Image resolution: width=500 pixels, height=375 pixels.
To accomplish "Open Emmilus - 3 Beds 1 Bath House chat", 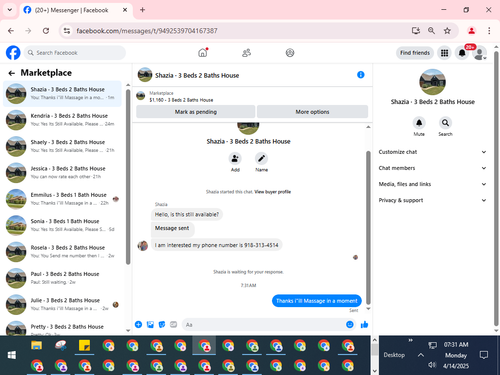I will click(62, 199).
